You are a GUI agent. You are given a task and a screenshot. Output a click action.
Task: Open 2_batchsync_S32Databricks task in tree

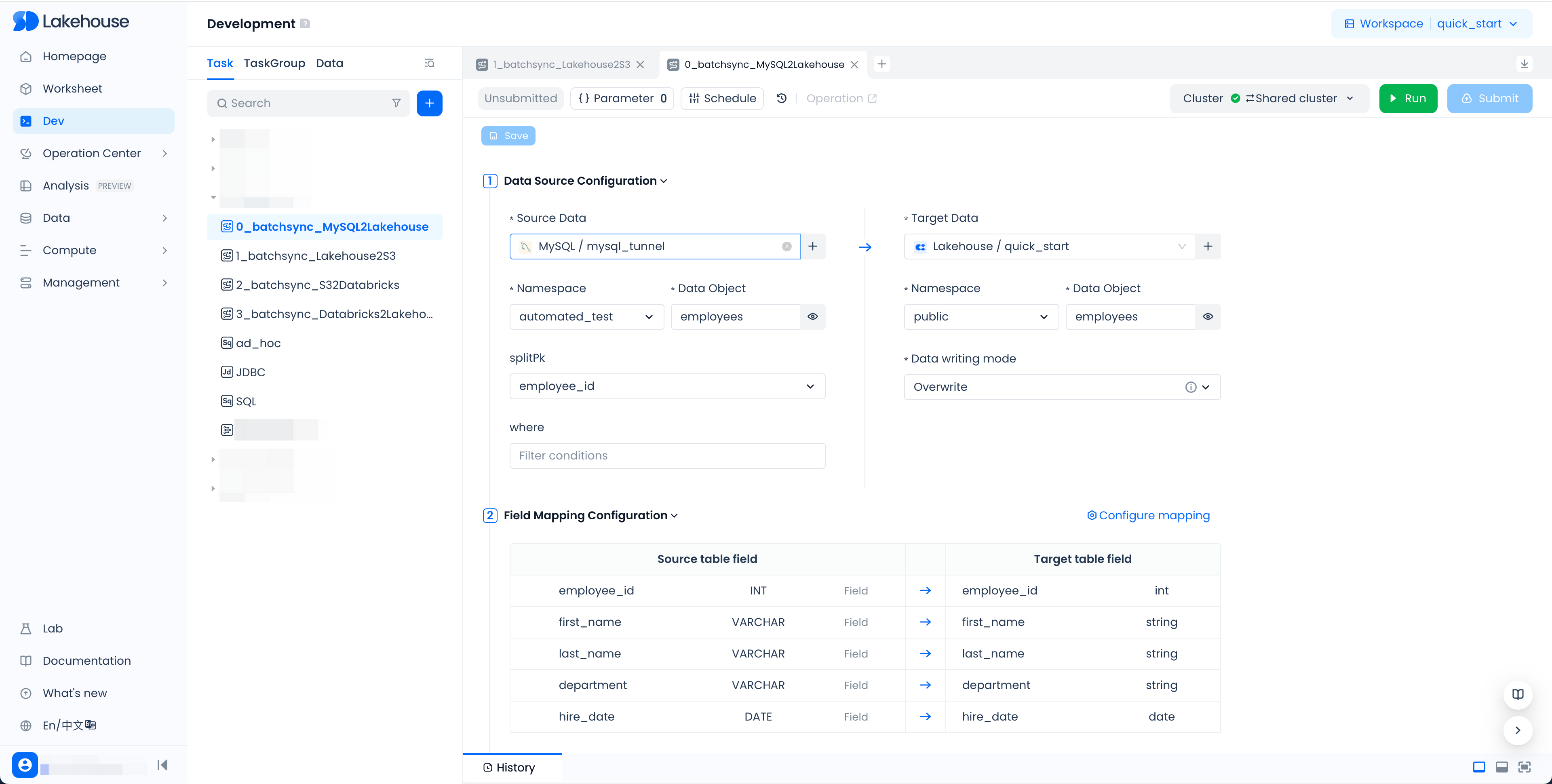coord(317,285)
